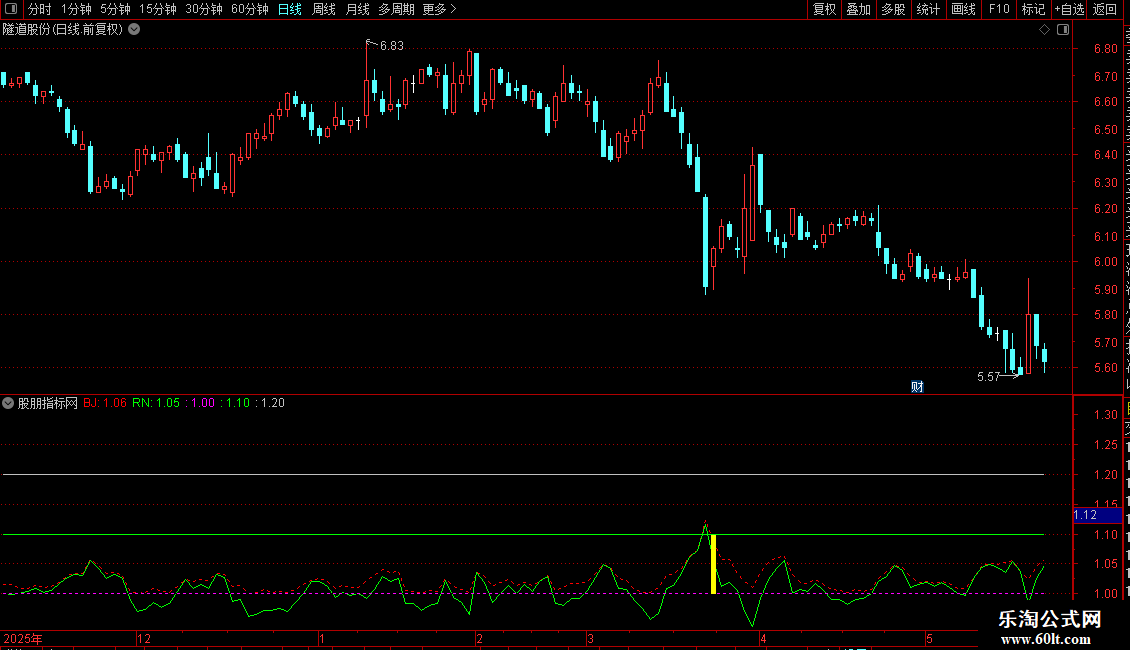1130x650 pixels.
Task: Click the yellow signal bar in indicator
Action: pos(713,564)
